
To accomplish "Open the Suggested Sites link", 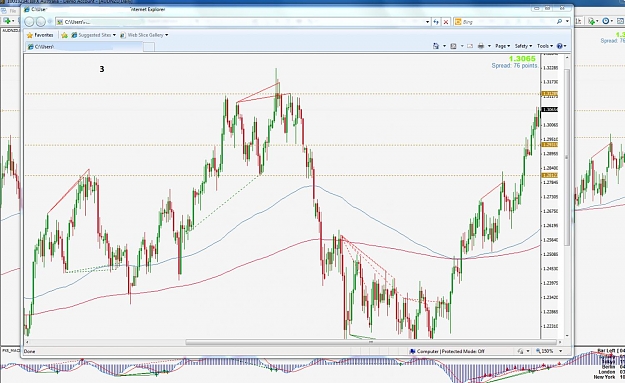I will 94,35.
